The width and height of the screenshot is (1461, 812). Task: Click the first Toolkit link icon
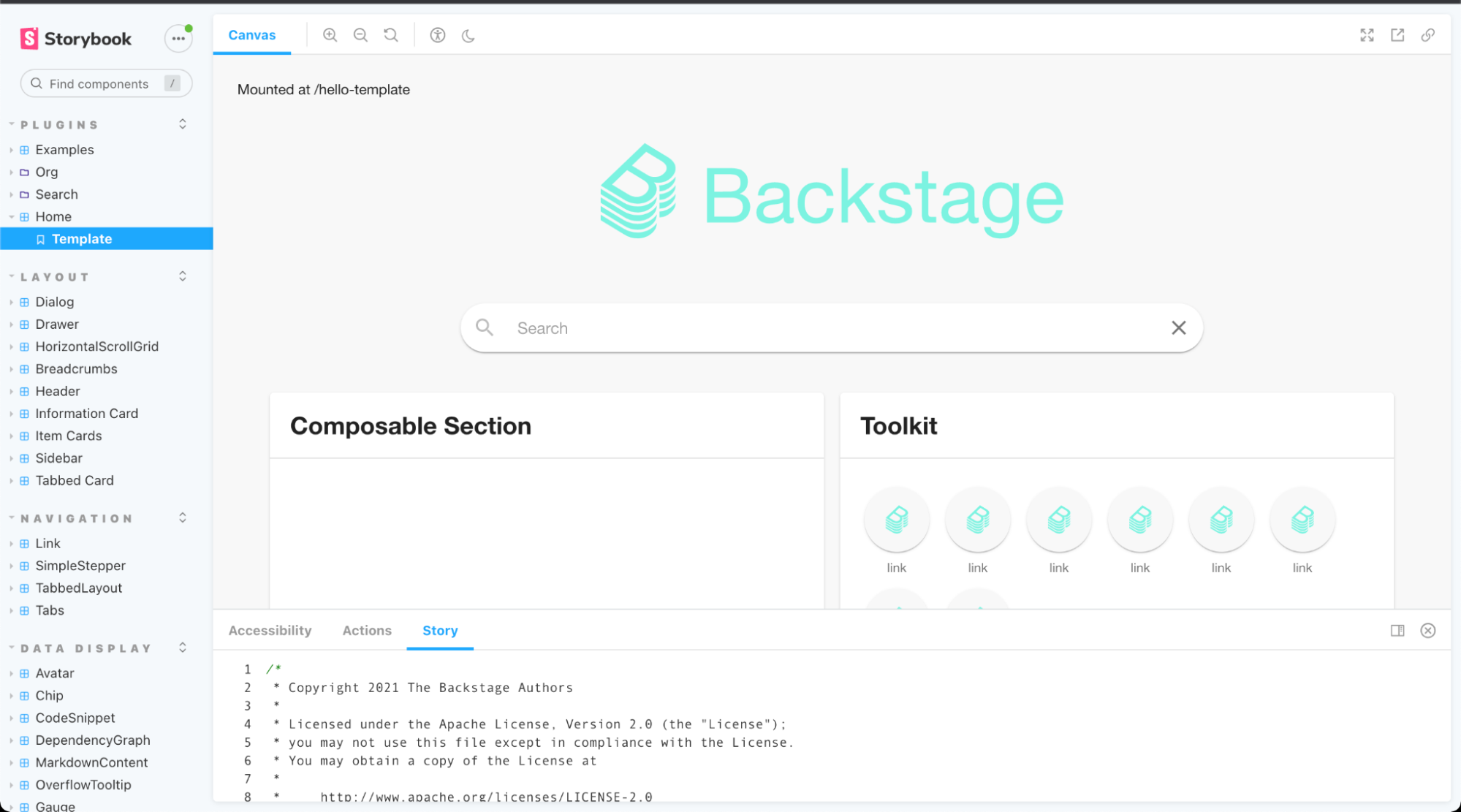[x=896, y=520]
